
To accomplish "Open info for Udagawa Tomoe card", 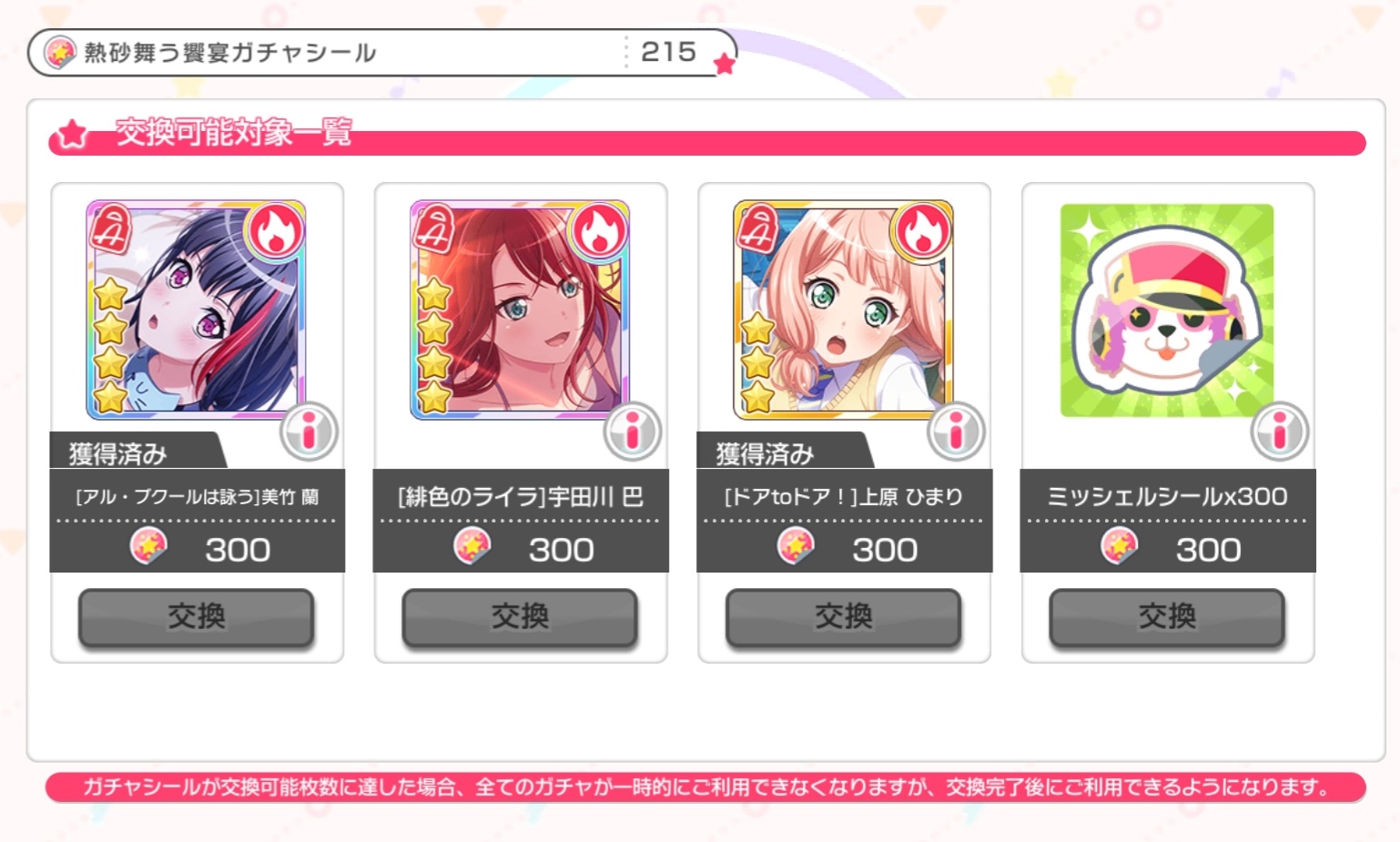I will coord(633,431).
